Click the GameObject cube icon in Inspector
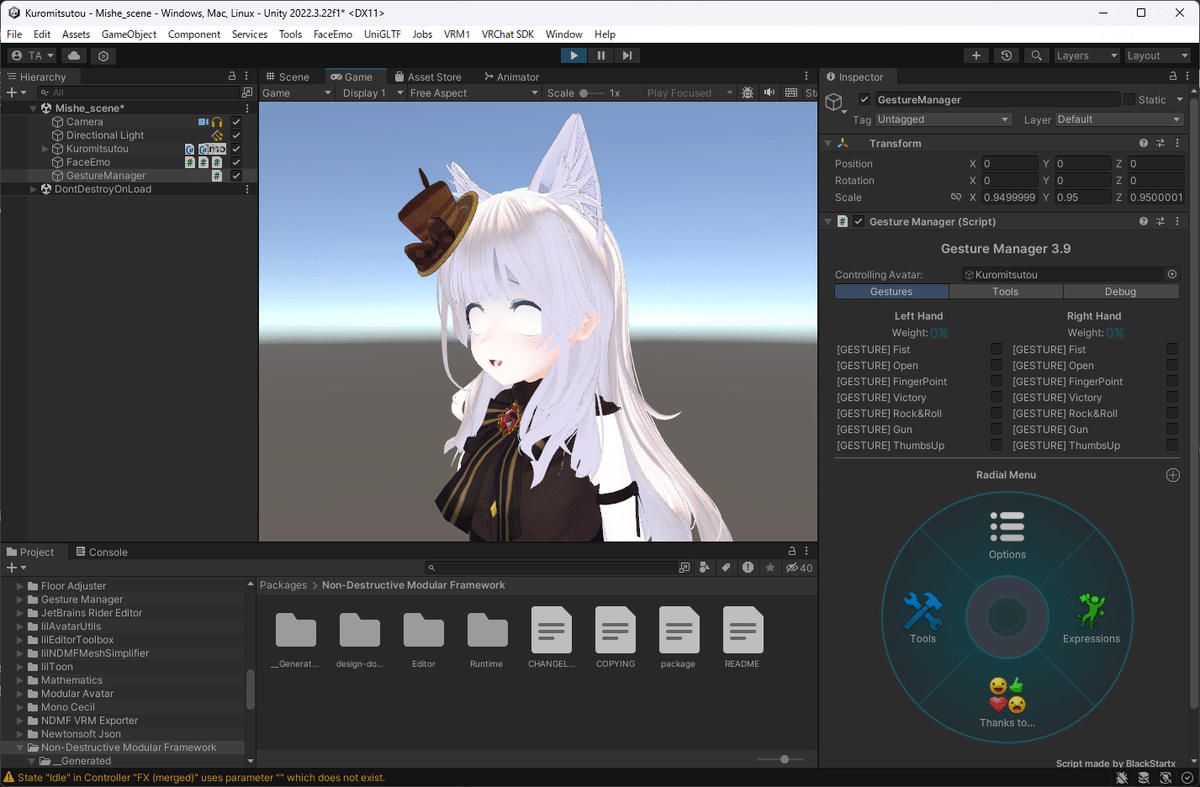 pos(835,102)
